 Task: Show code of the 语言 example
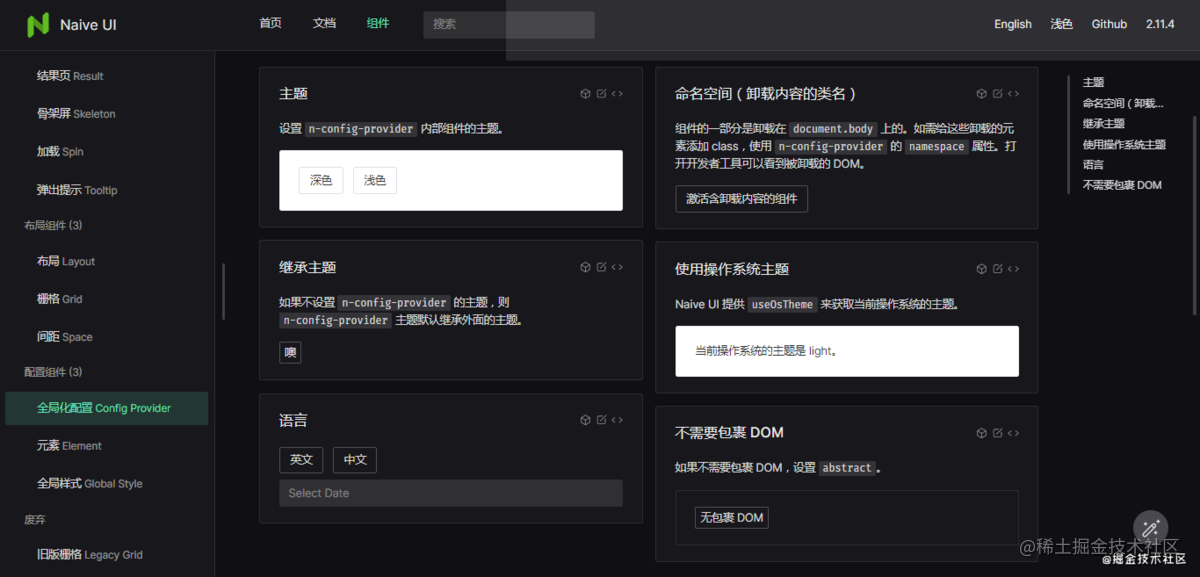click(617, 419)
